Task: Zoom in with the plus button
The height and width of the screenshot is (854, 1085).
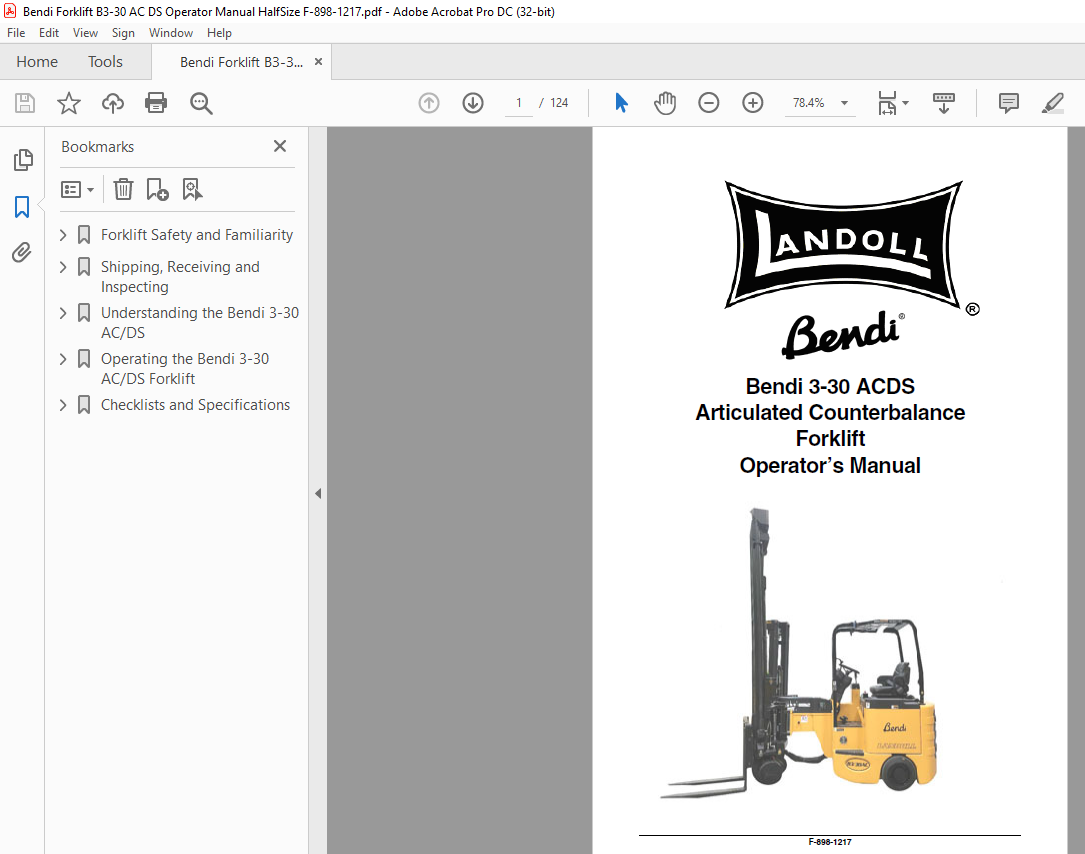Action: click(x=753, y=103)
